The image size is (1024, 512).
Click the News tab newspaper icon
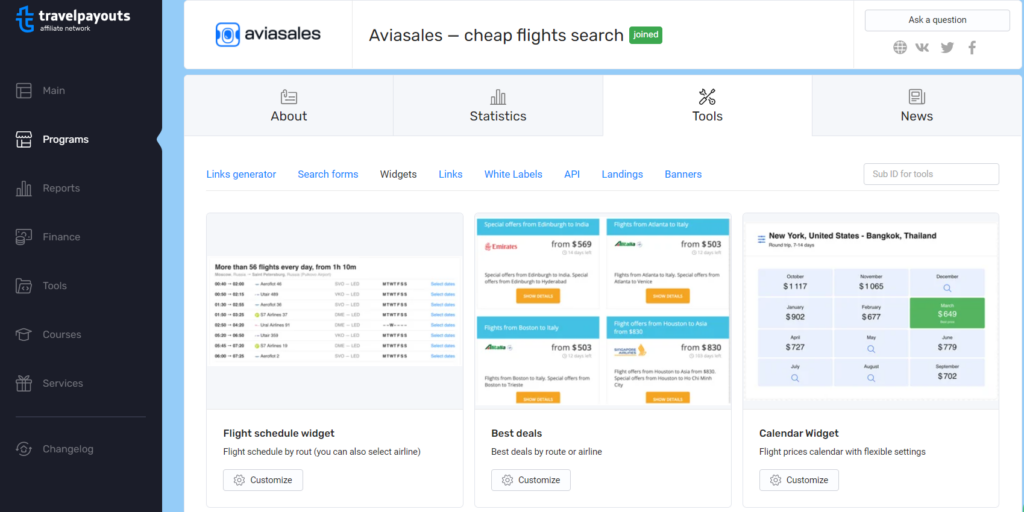[x=917, y=97]
